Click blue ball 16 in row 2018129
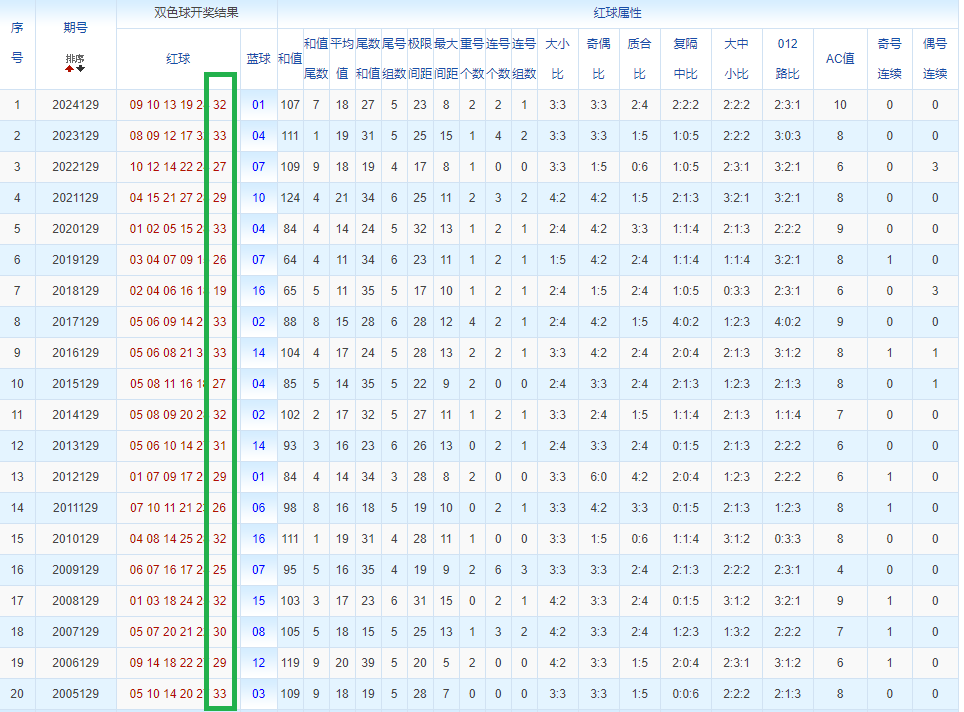 pos(258,291)
